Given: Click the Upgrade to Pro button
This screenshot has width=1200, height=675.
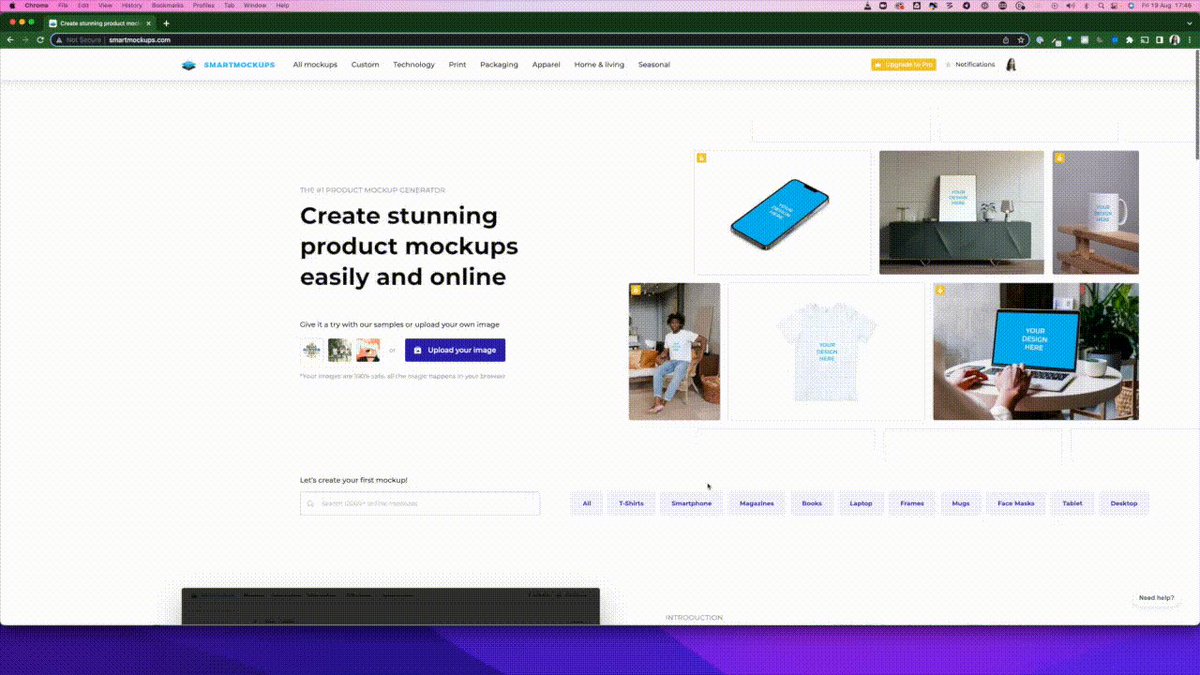Looking at the screenshot, I should click(x=903, y=65).
